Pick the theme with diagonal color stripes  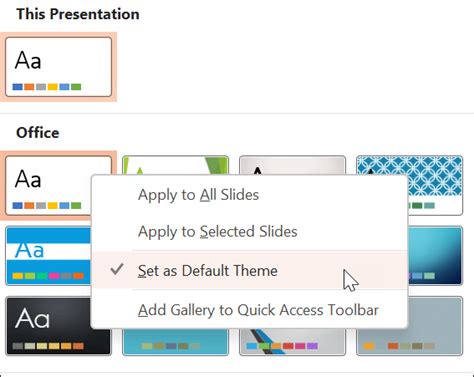pos(292,342)
